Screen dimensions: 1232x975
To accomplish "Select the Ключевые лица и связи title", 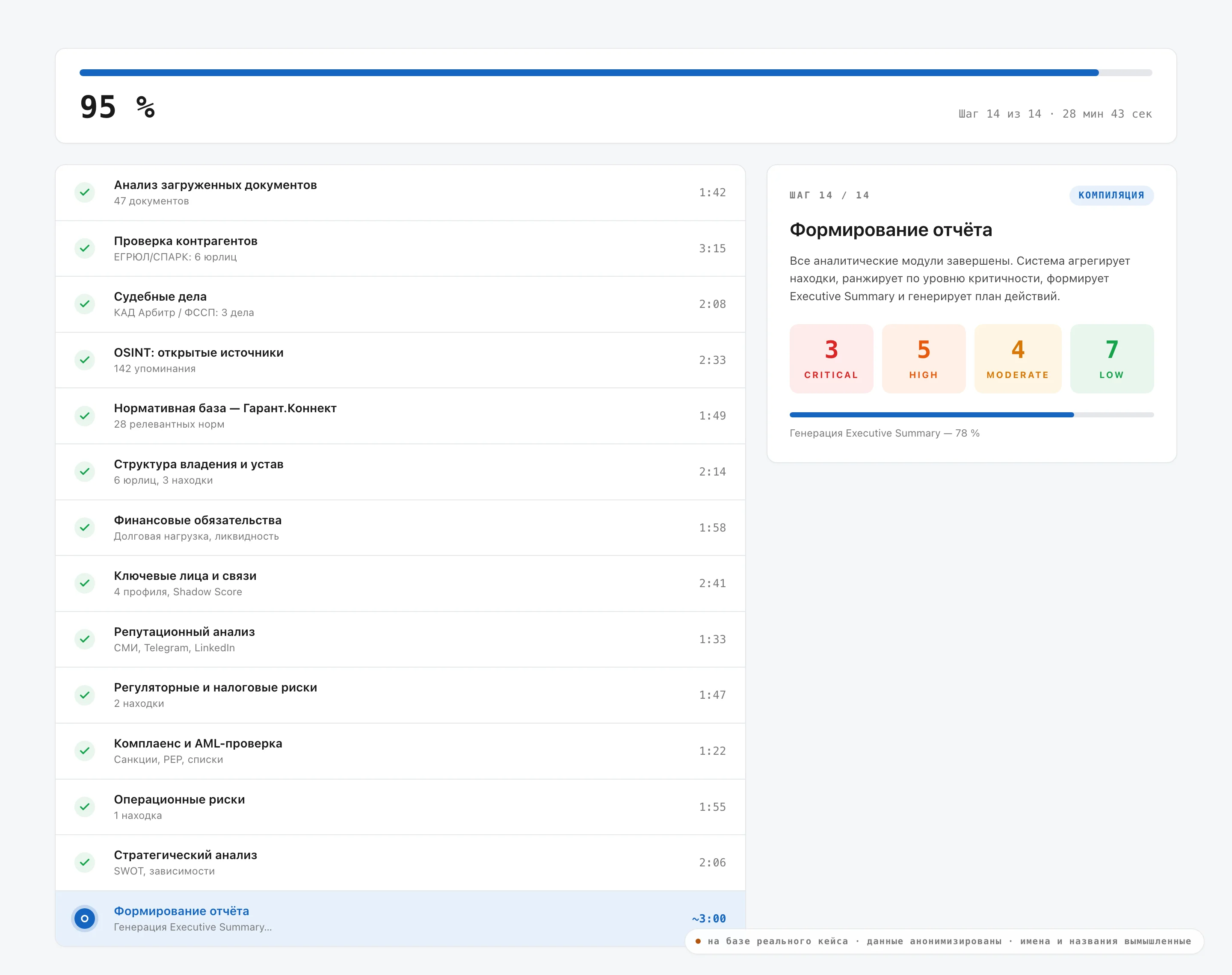I will [x=185, y=576].
